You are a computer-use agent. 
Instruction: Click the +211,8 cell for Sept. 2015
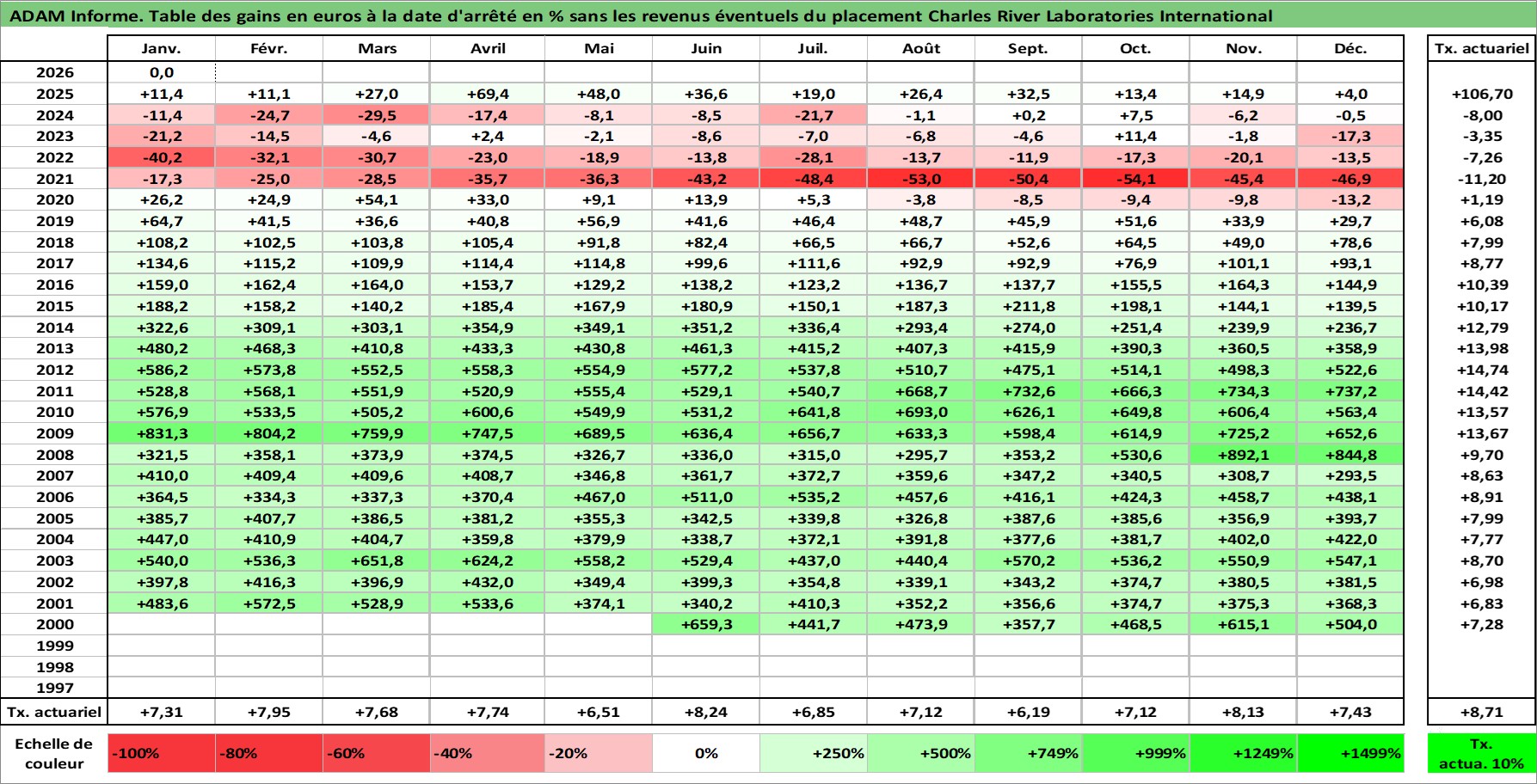point(1029,306)
